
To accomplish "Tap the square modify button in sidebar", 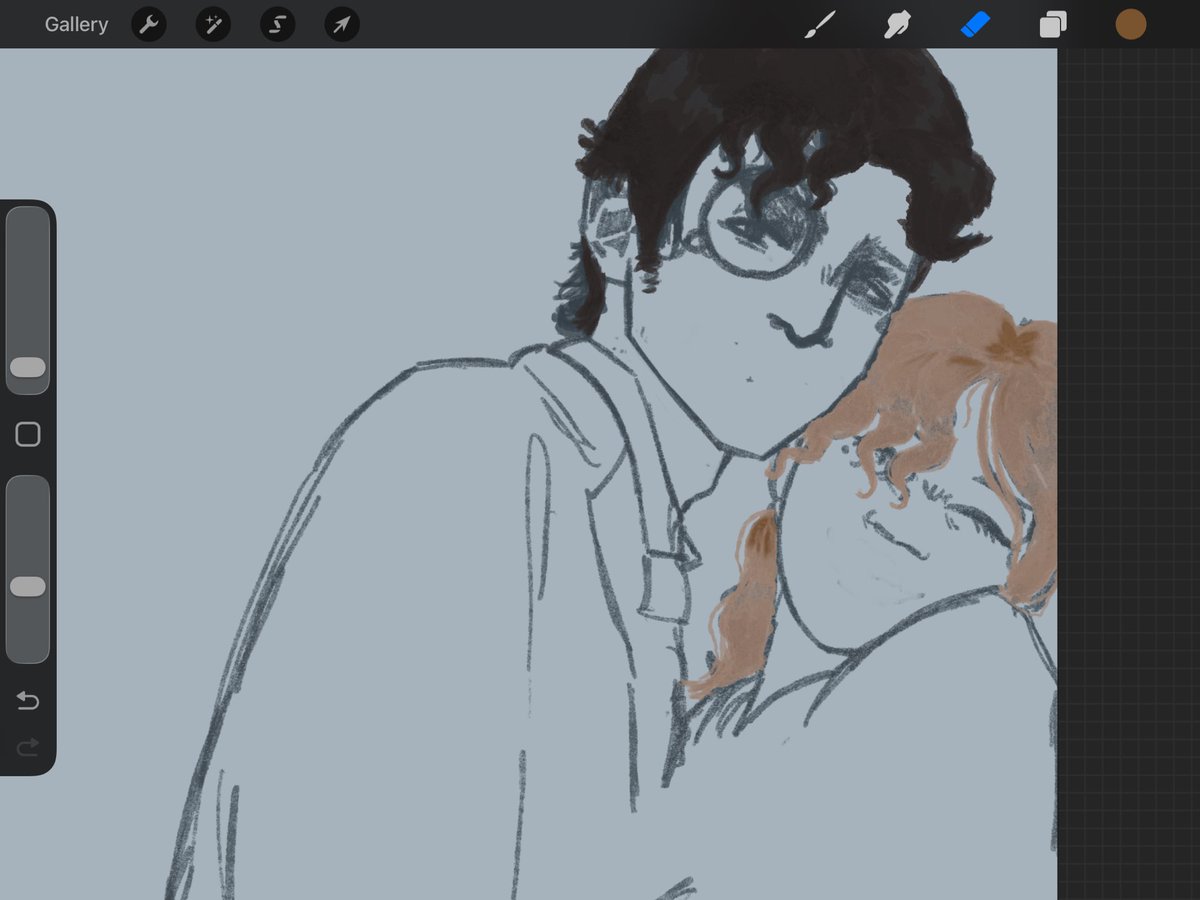I will (28, 434).
